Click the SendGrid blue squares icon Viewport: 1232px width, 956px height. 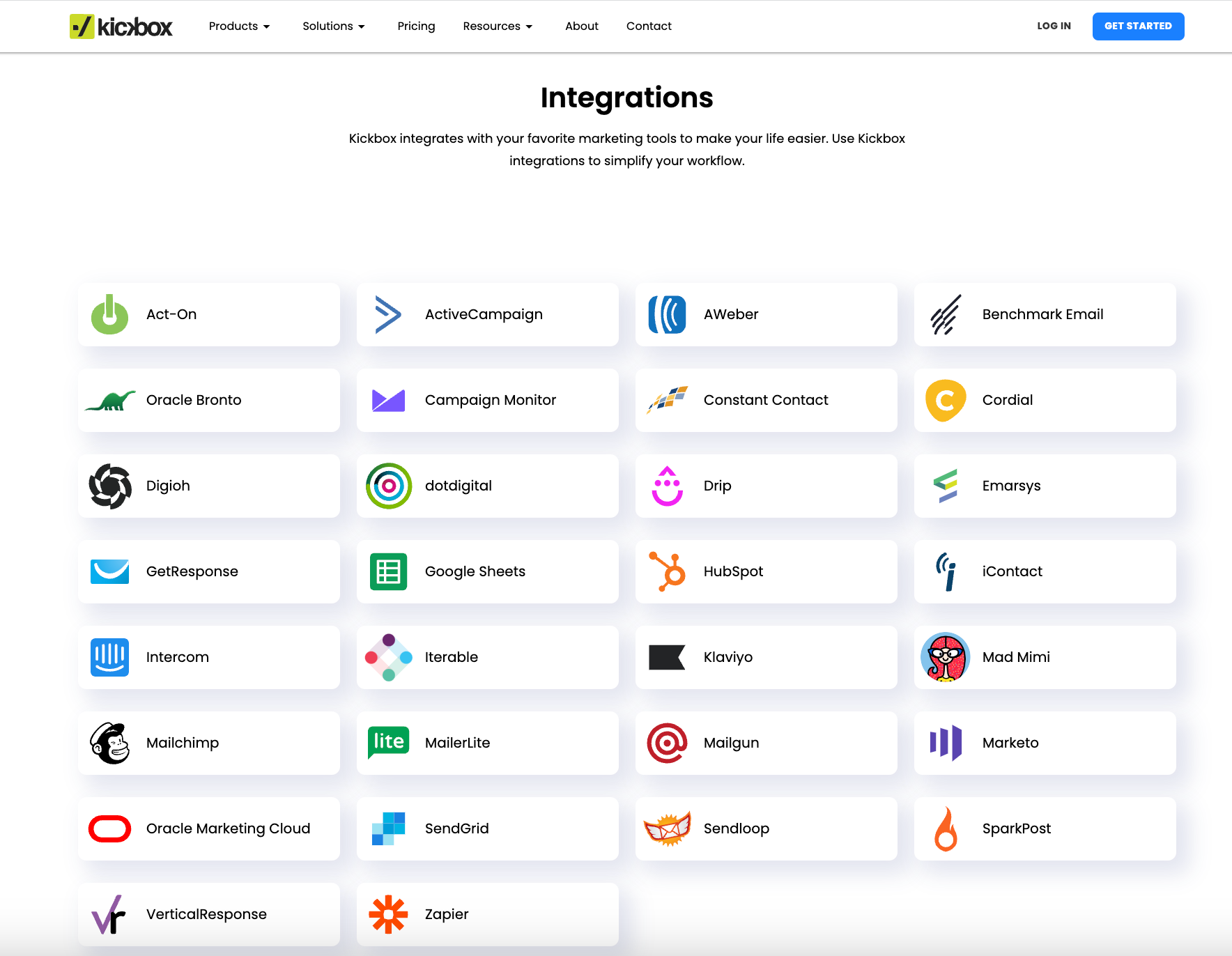coord(388,828)
